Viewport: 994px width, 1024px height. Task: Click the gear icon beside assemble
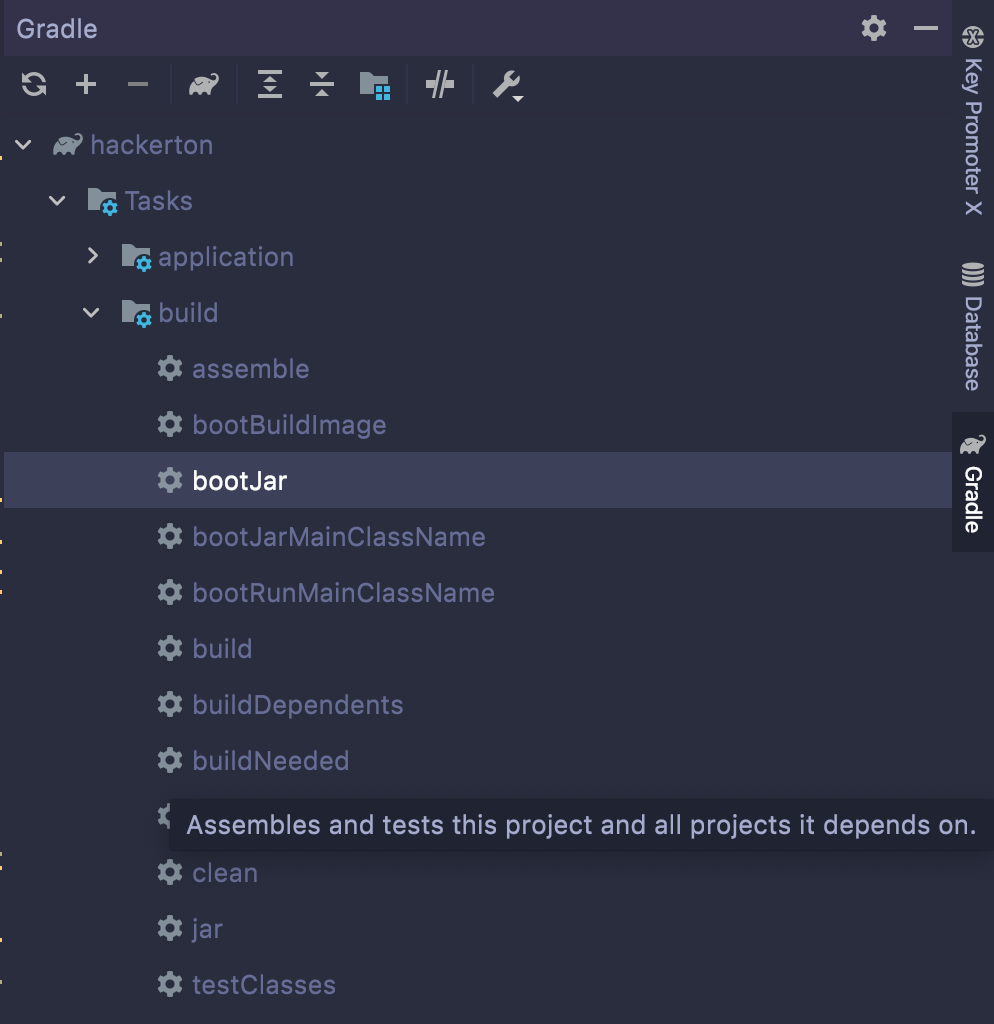(170, 368)
